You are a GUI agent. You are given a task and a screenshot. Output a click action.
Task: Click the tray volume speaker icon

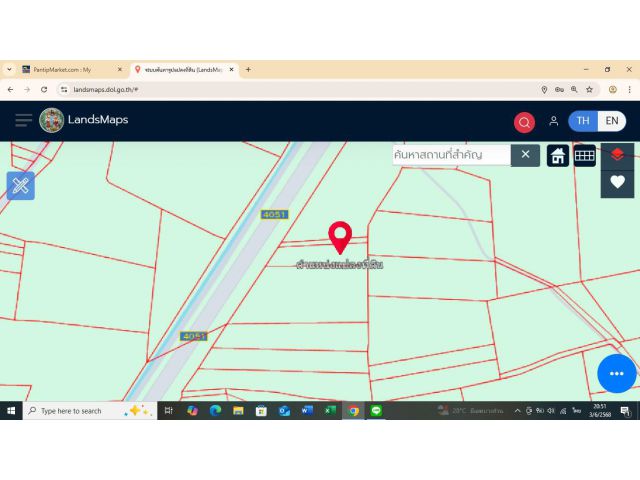pyautogui.click(x=551, y=411)
